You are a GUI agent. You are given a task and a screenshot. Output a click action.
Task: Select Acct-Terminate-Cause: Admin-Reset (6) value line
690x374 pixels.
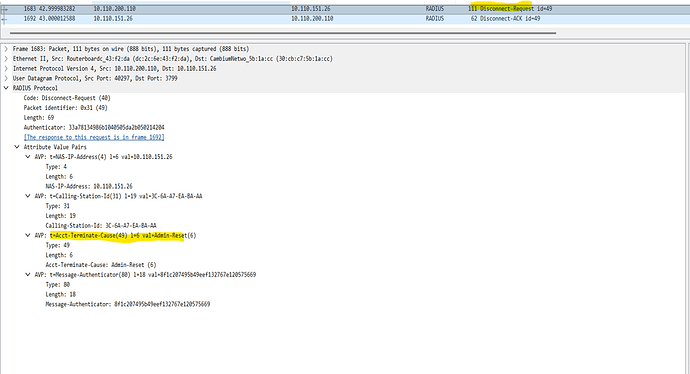pyautogui.click(x=101, y=265)
